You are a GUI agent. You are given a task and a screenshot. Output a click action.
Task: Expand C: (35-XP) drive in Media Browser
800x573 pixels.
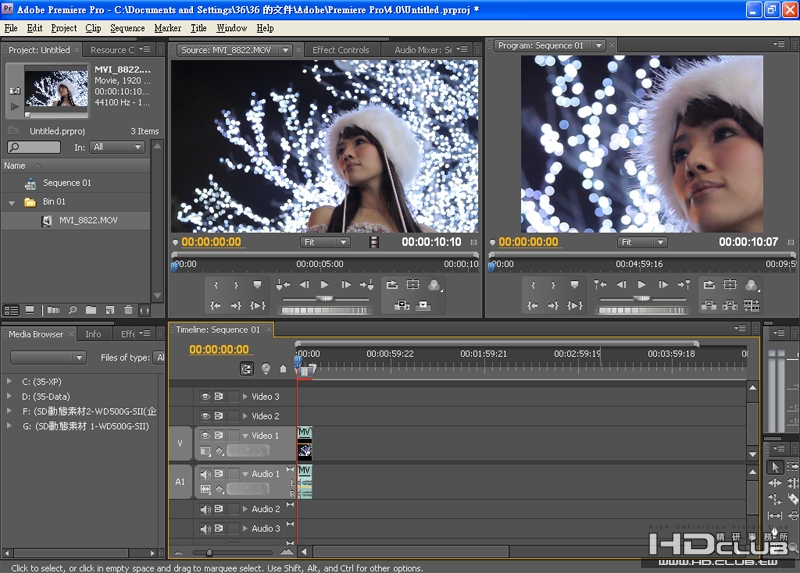click(x=9, y=381)
